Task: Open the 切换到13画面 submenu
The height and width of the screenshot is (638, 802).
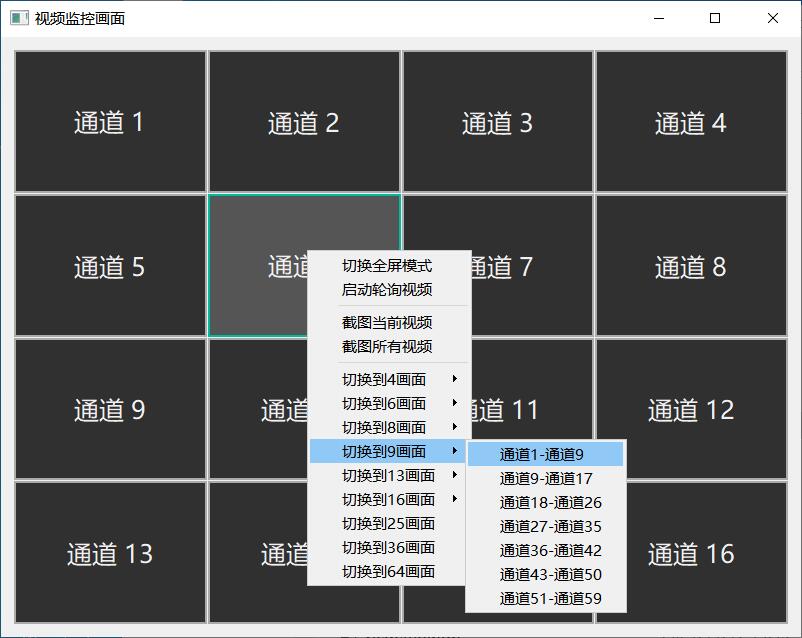Action: [387, 476]
